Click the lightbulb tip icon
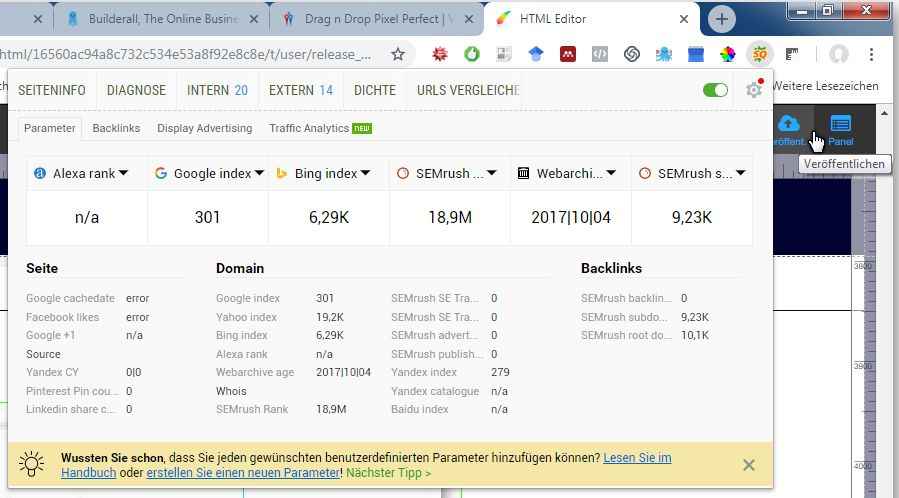Viewport: 899px width, 498px height. [x=32, y=464]
